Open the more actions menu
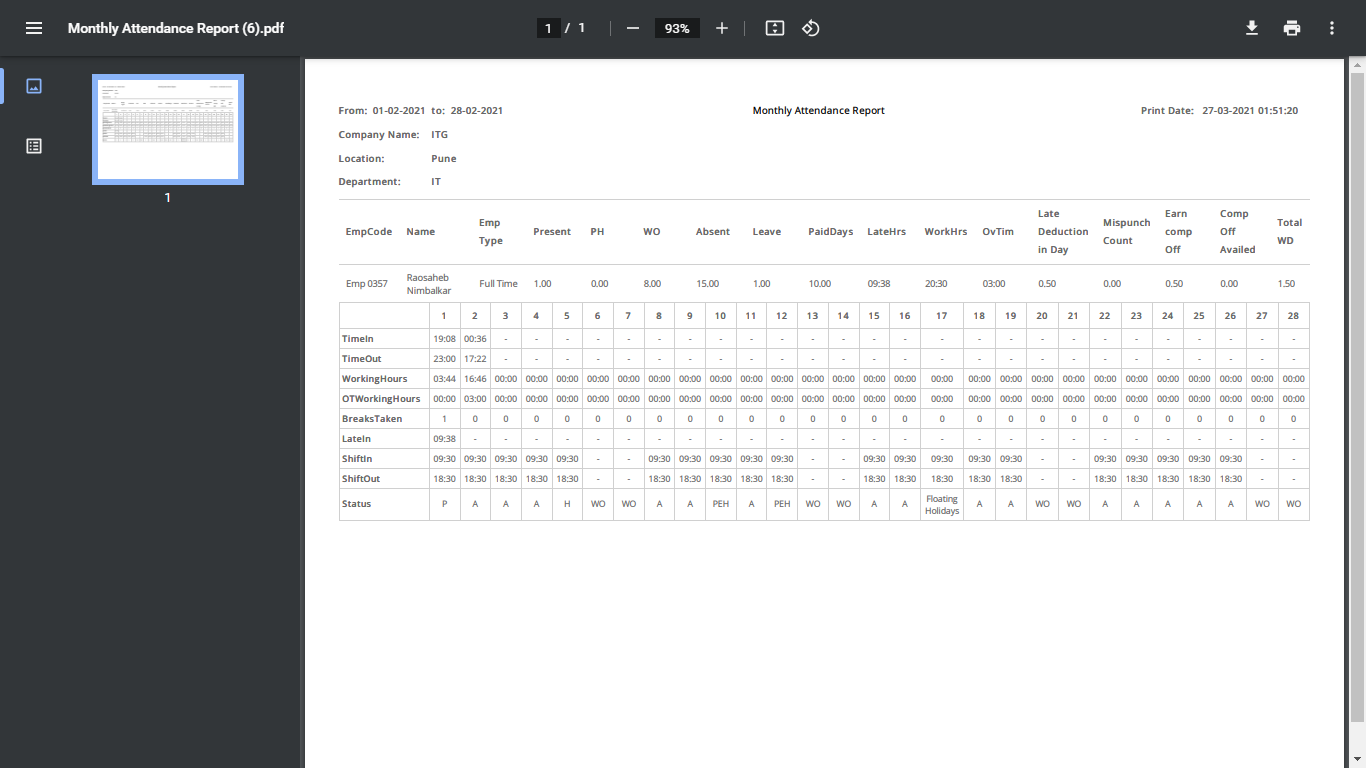This screenshot has width=1366, height=768. pyautogui.click(x=1332, y=28)
